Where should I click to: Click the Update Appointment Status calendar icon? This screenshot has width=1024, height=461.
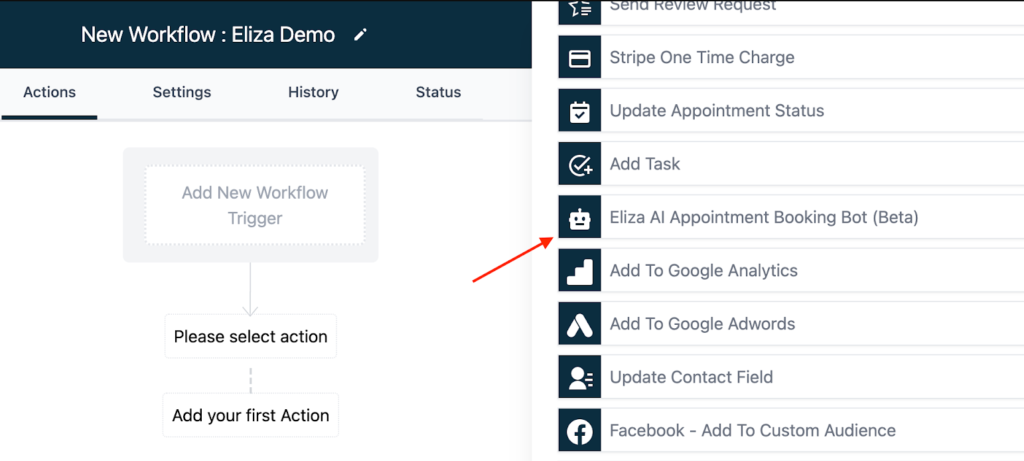[x=580, y=111]
